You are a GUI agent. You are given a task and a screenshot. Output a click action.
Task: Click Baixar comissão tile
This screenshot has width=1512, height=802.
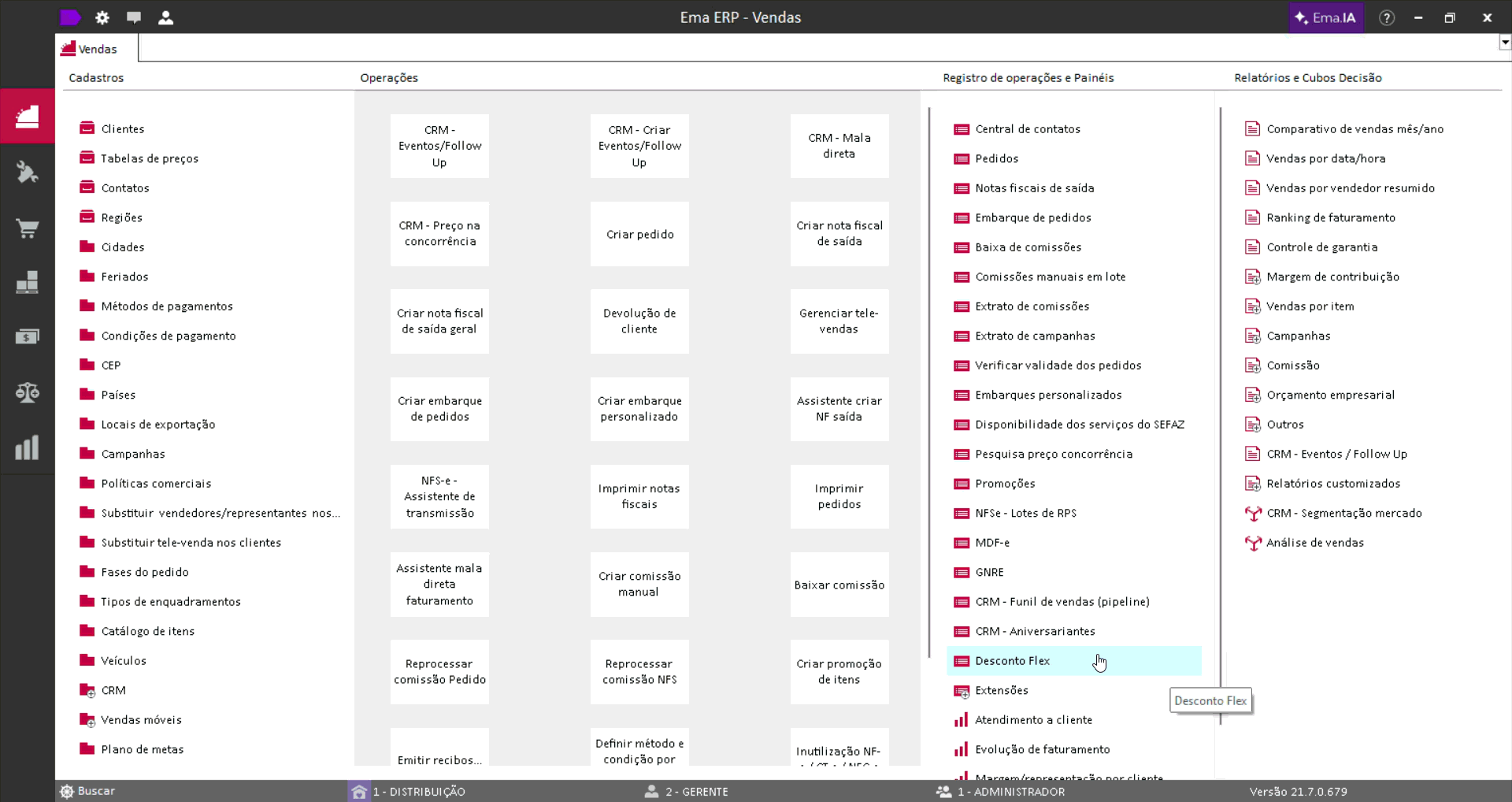(839, 585)
